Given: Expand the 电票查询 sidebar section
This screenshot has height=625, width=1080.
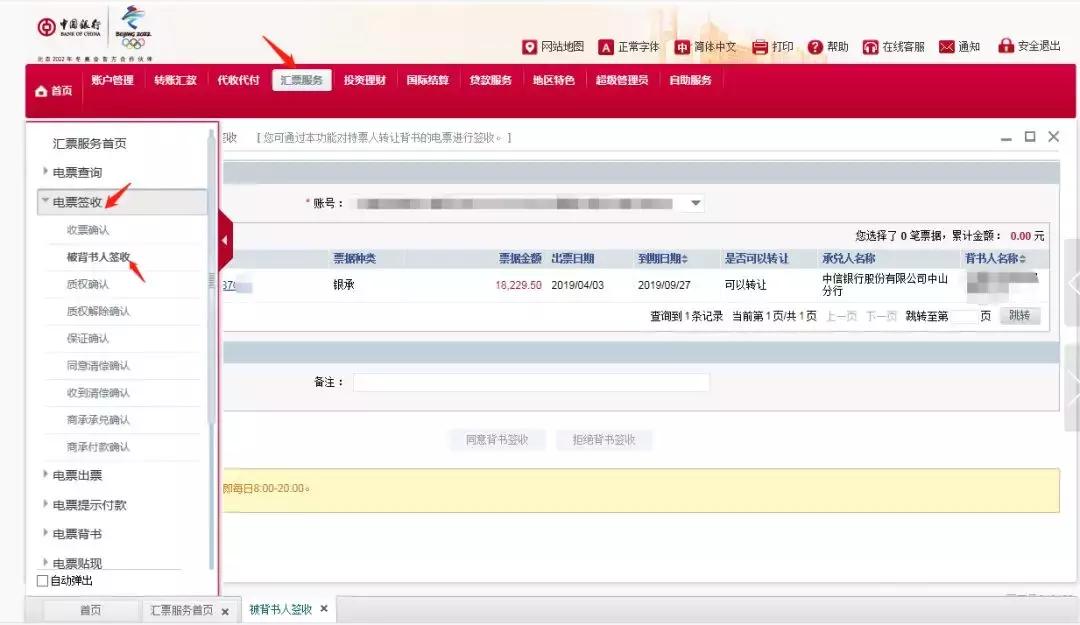Looking at the screenshot, I should pyautogui.click(x=76, y=170).
